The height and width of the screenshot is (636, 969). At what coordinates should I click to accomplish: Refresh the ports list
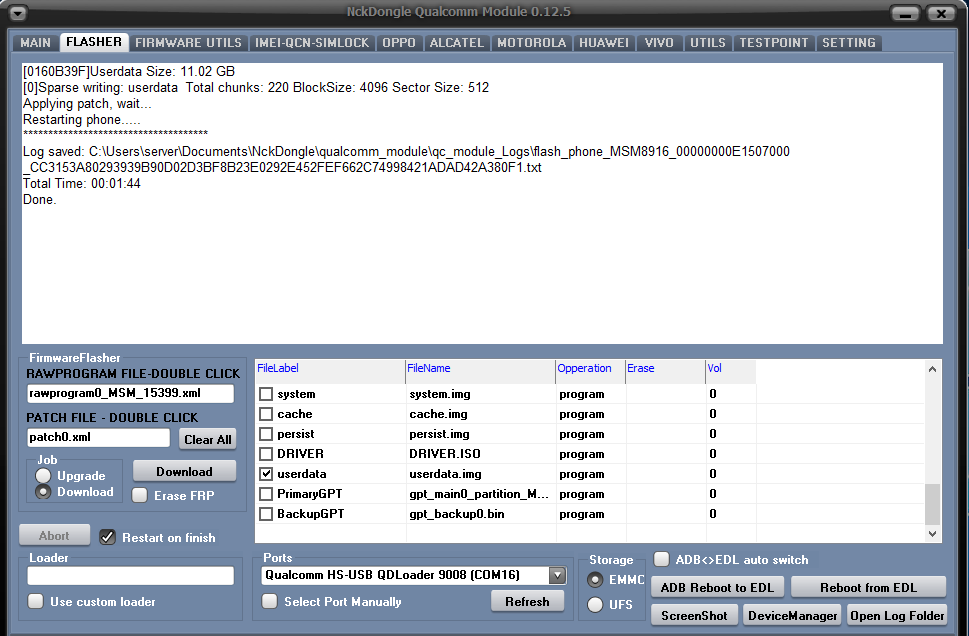point(527,601)
